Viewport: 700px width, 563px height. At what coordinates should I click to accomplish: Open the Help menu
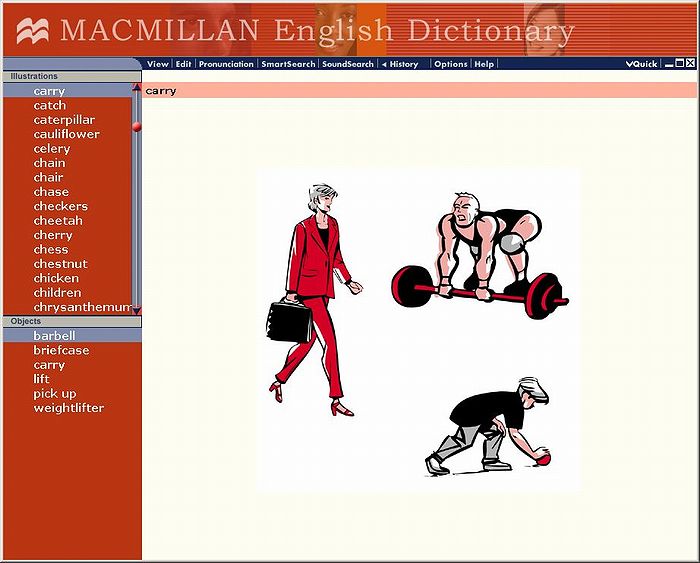(x=484, y=64)
